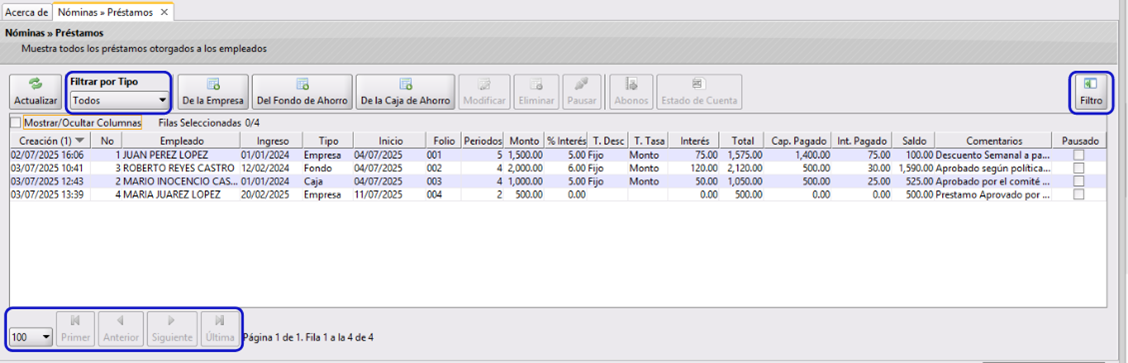Sort by the Folio column header

443,141
